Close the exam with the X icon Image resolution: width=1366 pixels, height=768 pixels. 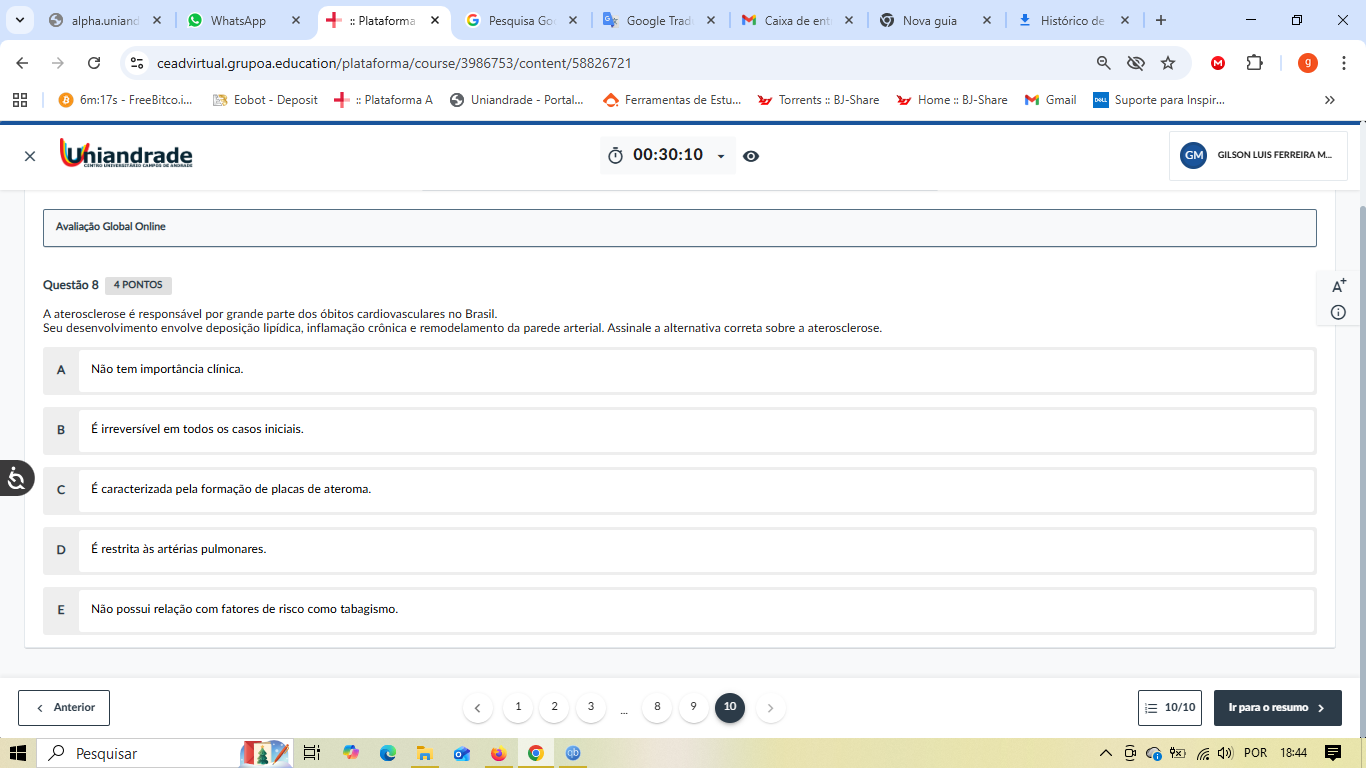(x=30, y=156)
